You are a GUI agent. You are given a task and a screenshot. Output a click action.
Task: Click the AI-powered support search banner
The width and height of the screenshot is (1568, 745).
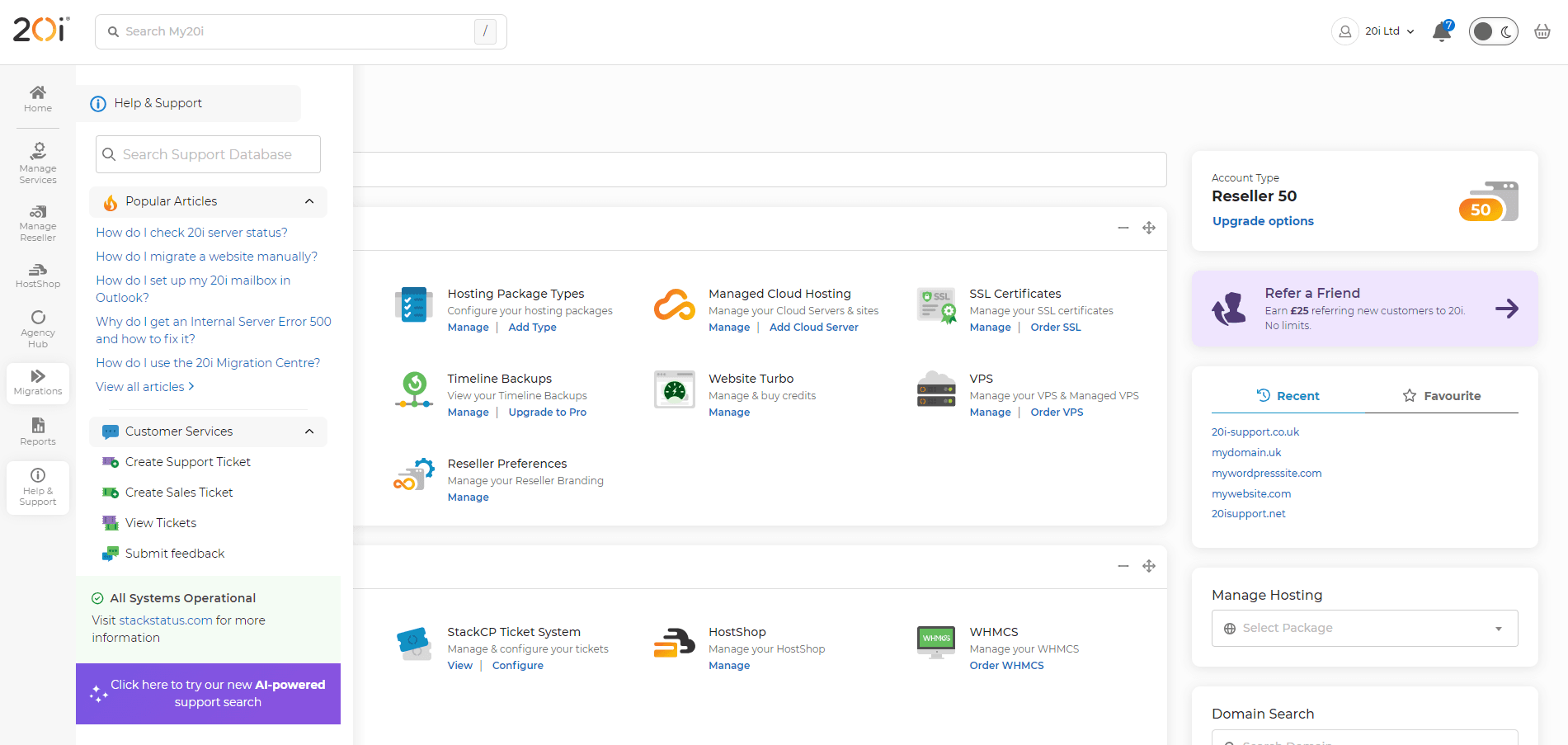pos(208,694)
